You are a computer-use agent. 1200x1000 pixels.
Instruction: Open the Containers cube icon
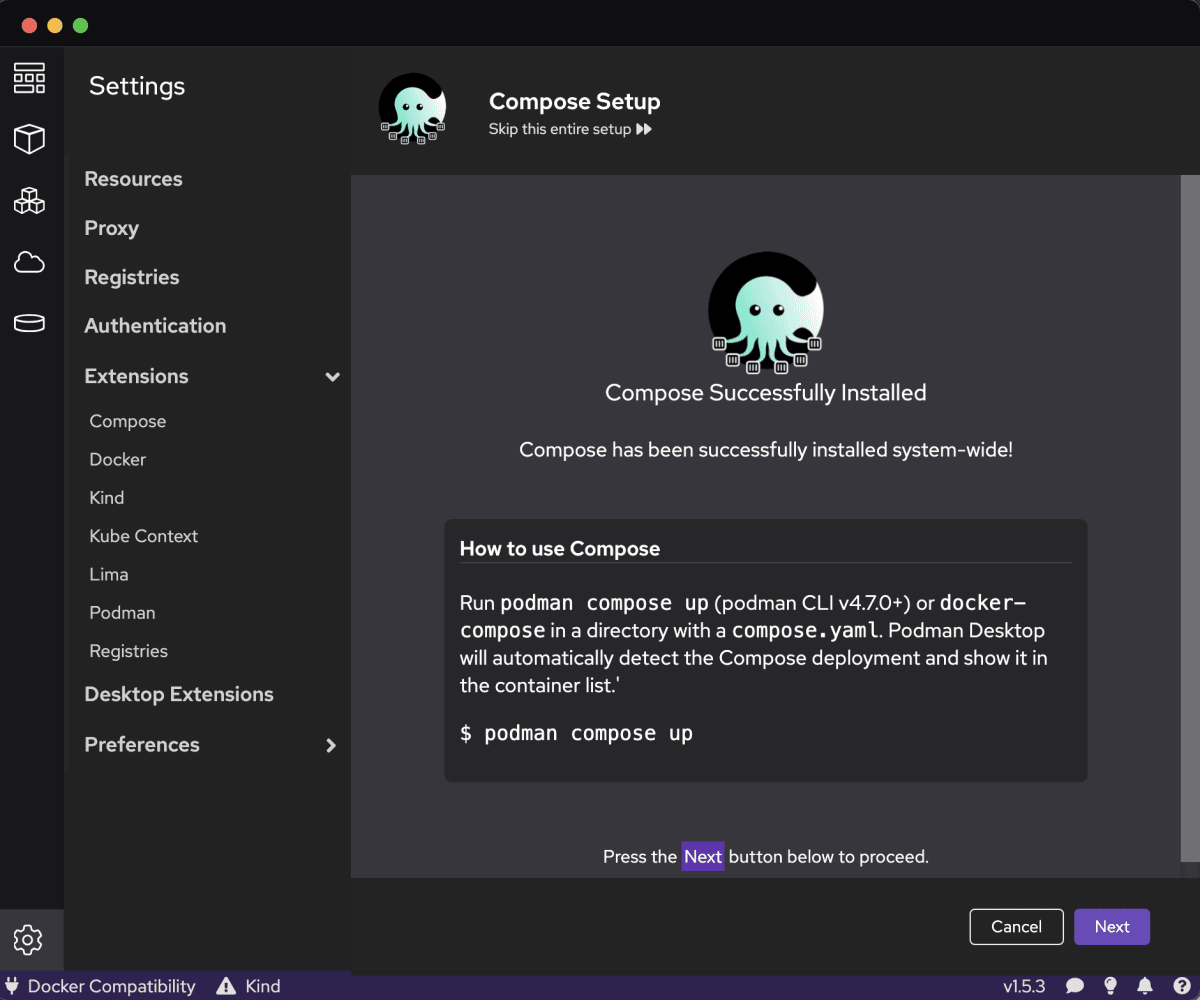click(x=29, y=139)
